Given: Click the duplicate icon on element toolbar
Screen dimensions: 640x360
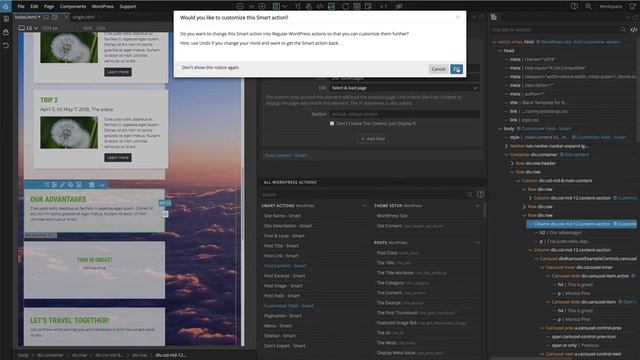Looking at the screenshot, I should [x=70, y=185].
